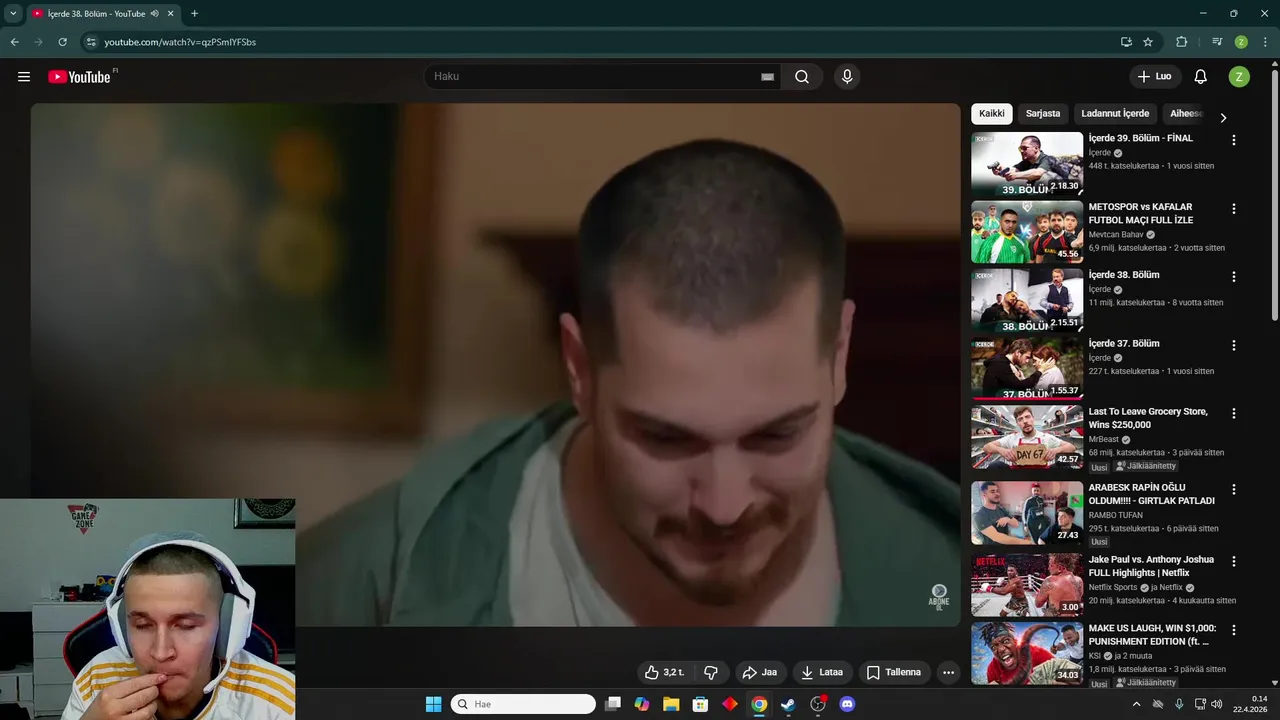Open the YouTube account avatar menu
The height and width of the screenshot is (720, 1280).
(1239, 77)
